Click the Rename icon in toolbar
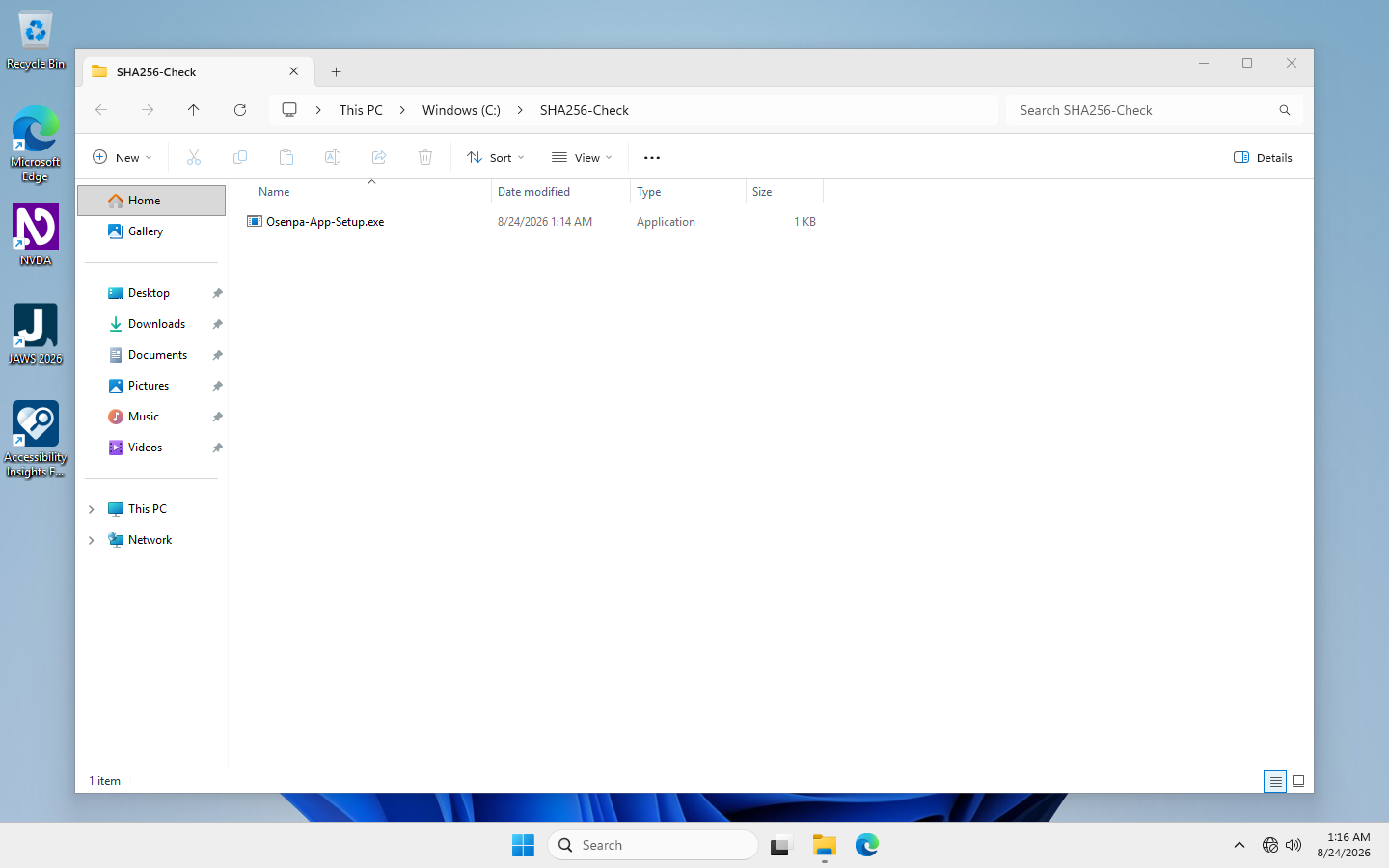 click(x=333, y=157)
